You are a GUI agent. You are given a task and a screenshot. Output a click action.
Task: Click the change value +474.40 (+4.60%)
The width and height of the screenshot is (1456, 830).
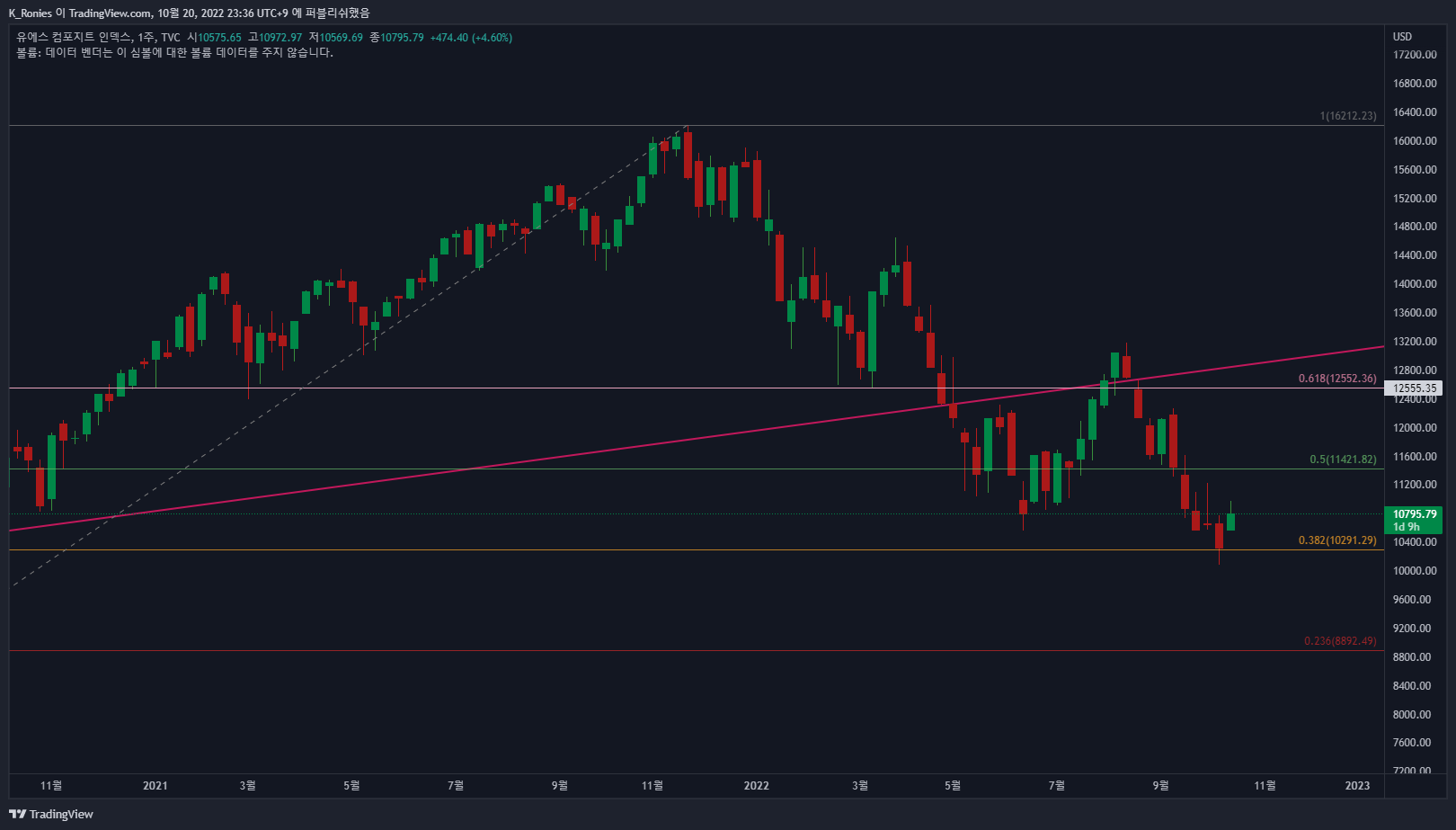(x=471, y=37)
